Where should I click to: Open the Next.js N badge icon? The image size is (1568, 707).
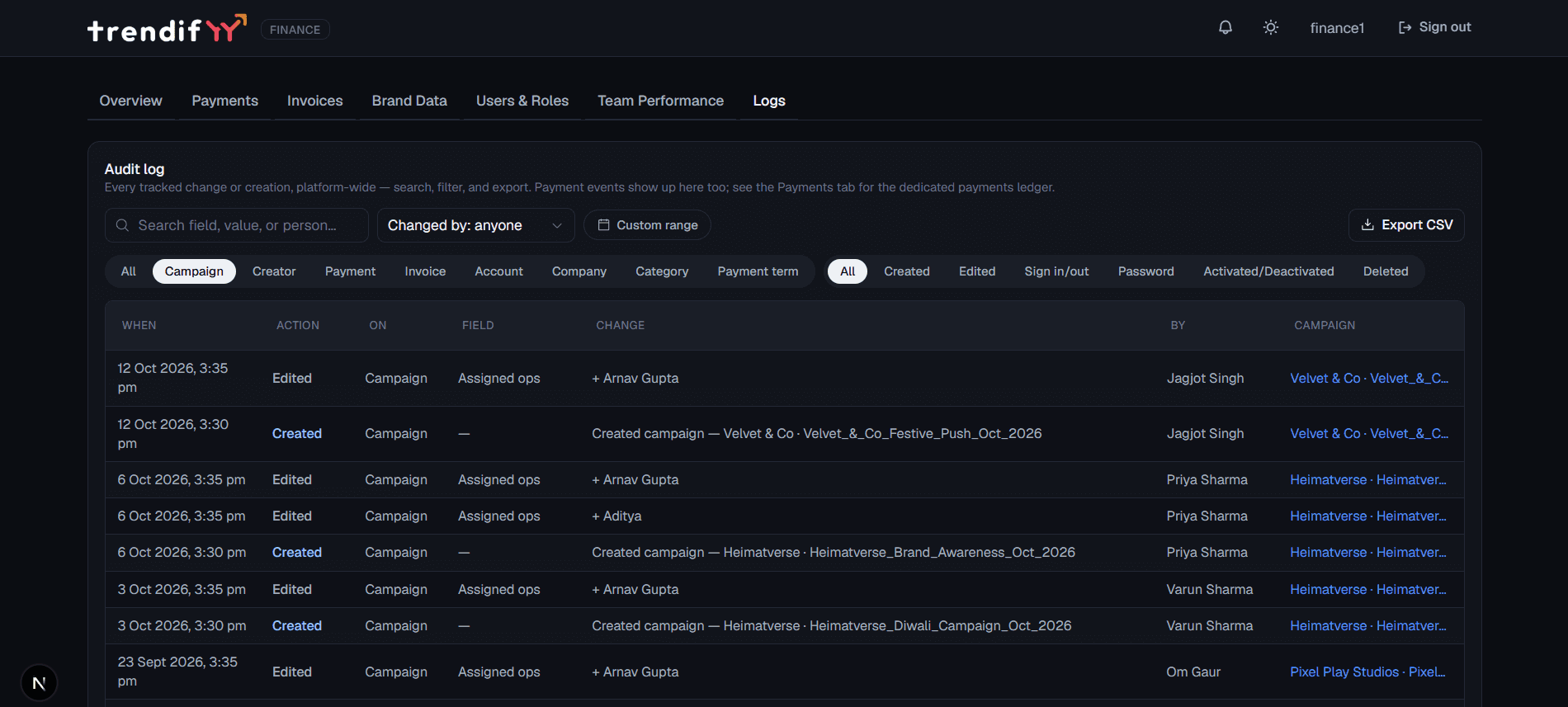(x=39, y=683)
